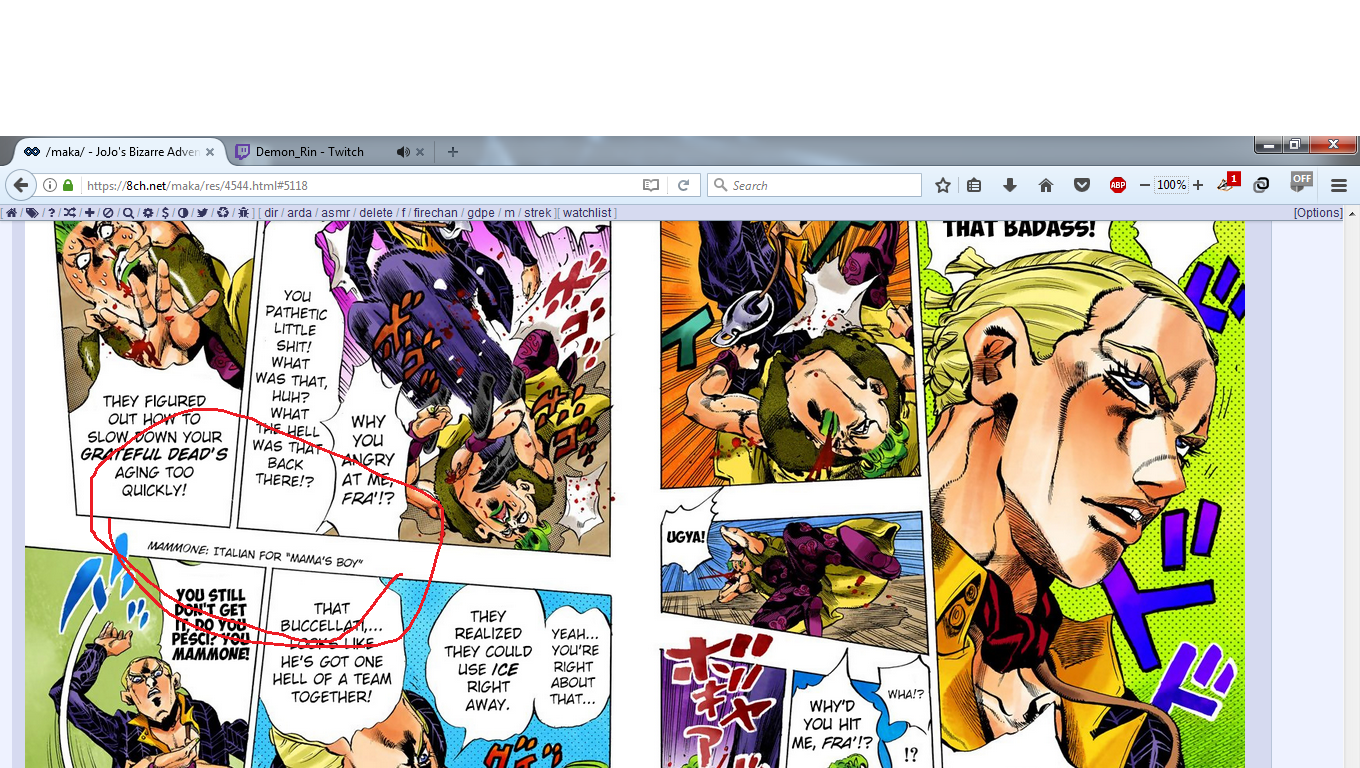The width and height of the screenshot is (1360, 768).
Task: Open the question mark help icon
Action: (51, 213)
